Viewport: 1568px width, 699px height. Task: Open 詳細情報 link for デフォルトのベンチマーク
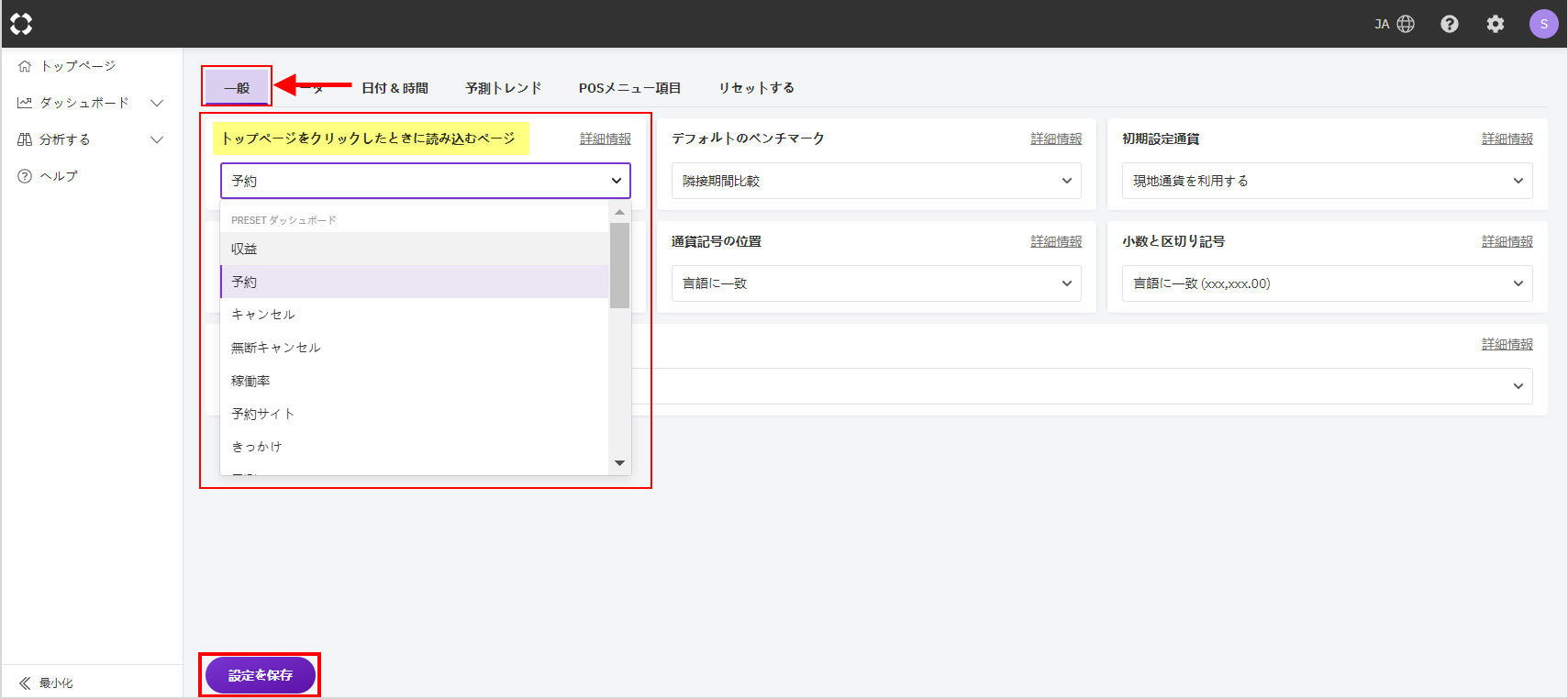point(1056,139)
